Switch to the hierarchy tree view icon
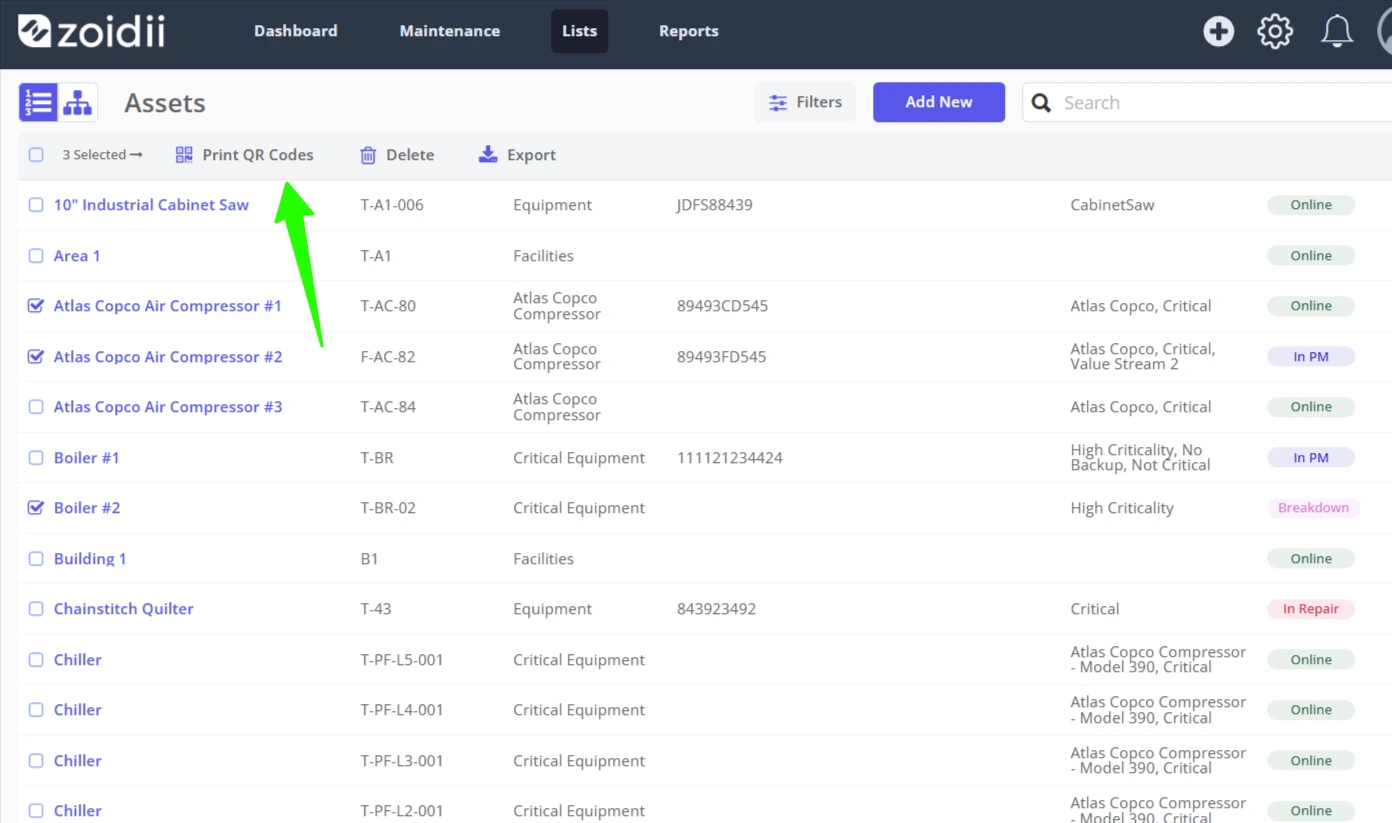 [x=78, y=102]
